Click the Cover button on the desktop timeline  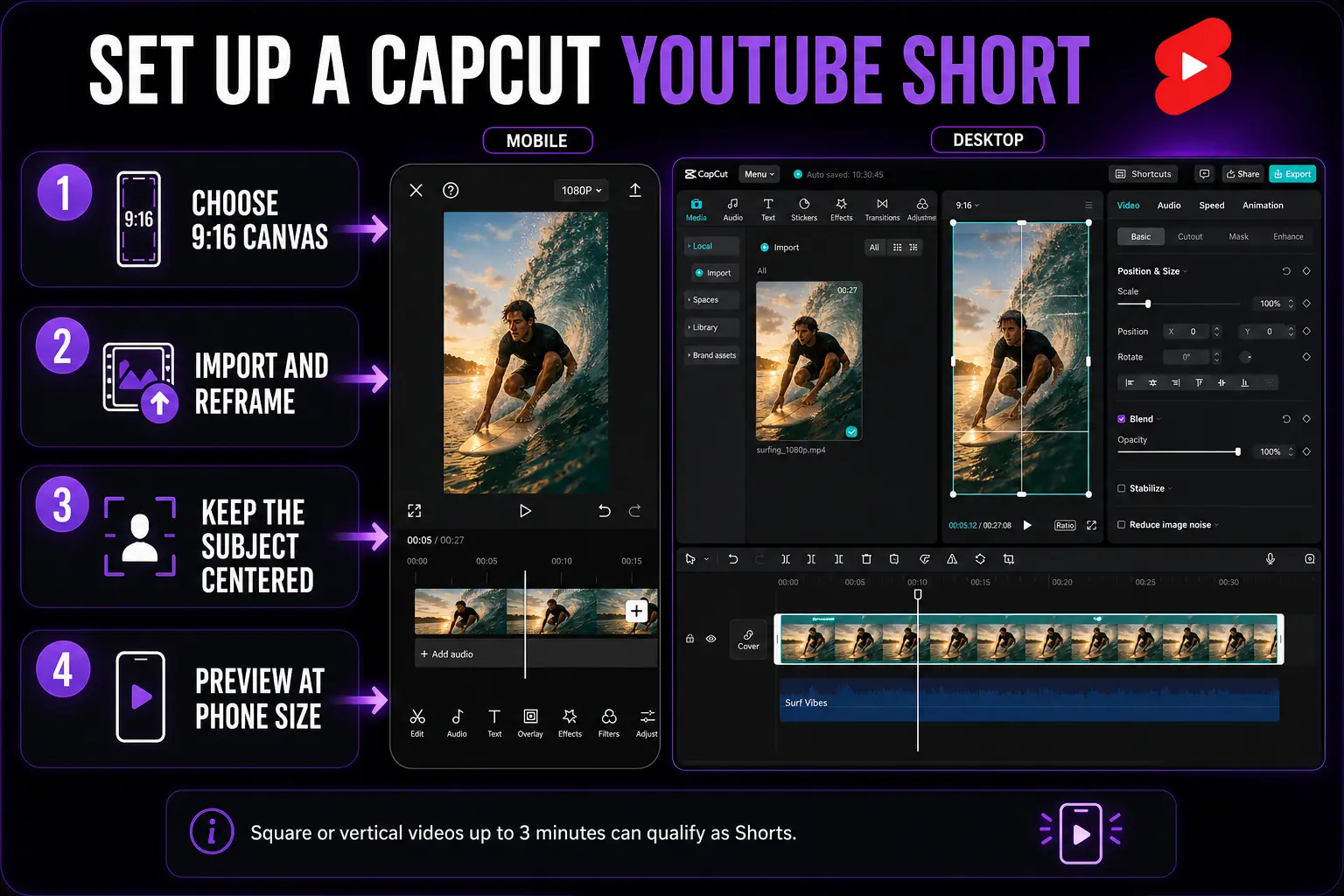coord(748,640)
